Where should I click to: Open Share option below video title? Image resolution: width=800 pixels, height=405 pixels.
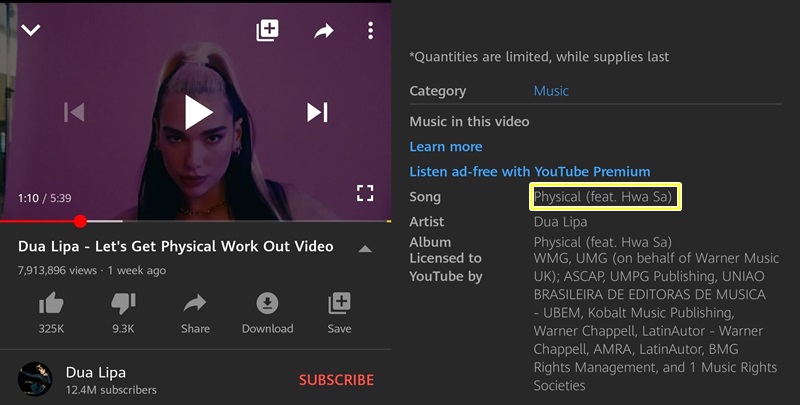coord(195,313)
